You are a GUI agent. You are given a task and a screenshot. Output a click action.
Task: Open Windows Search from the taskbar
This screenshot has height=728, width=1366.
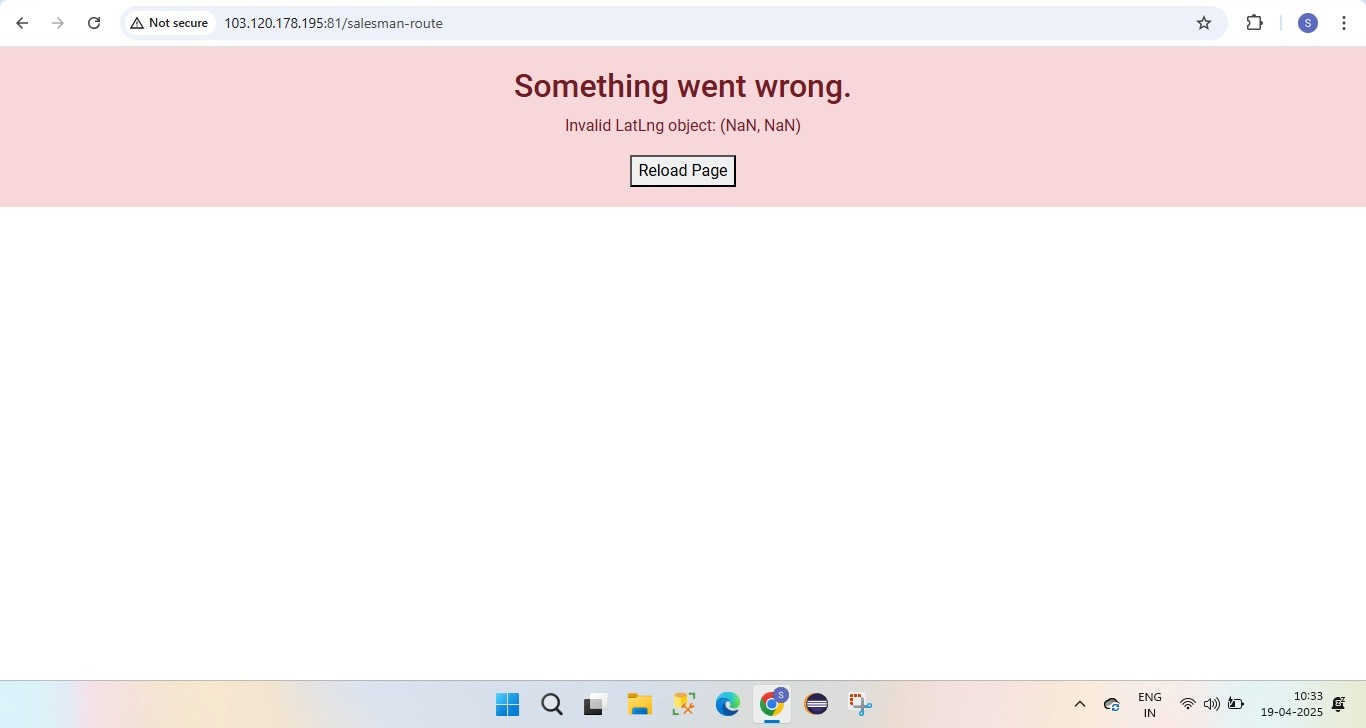(x=552, y=704)
